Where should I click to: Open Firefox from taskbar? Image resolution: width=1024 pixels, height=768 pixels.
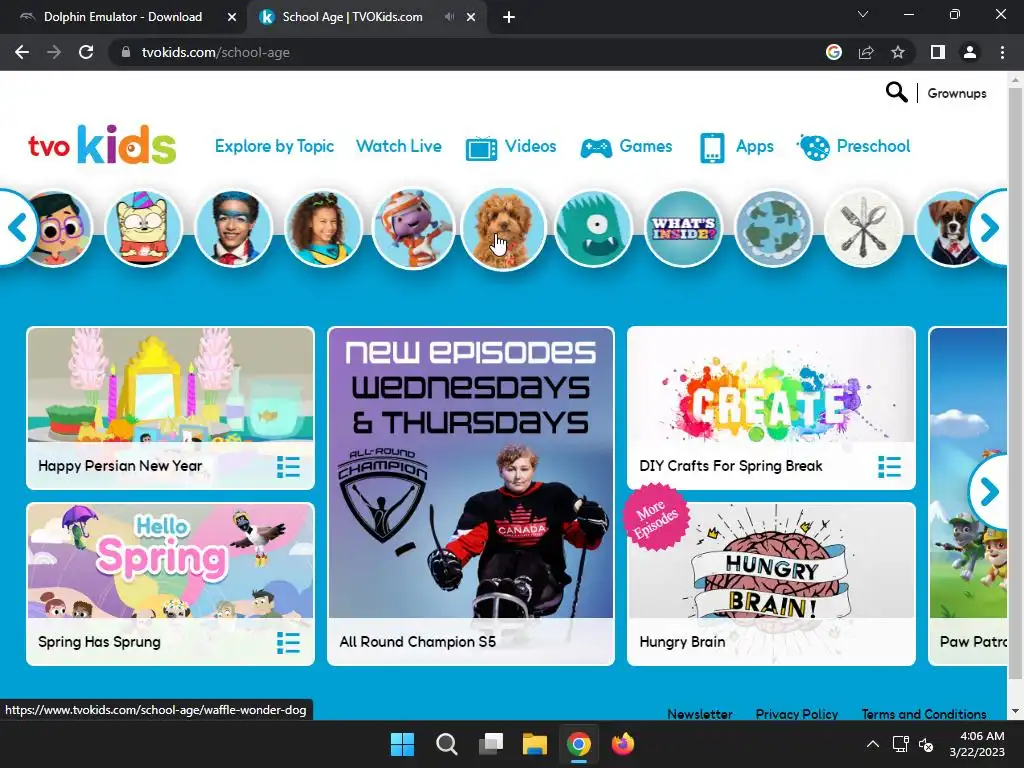pos(623,744)
